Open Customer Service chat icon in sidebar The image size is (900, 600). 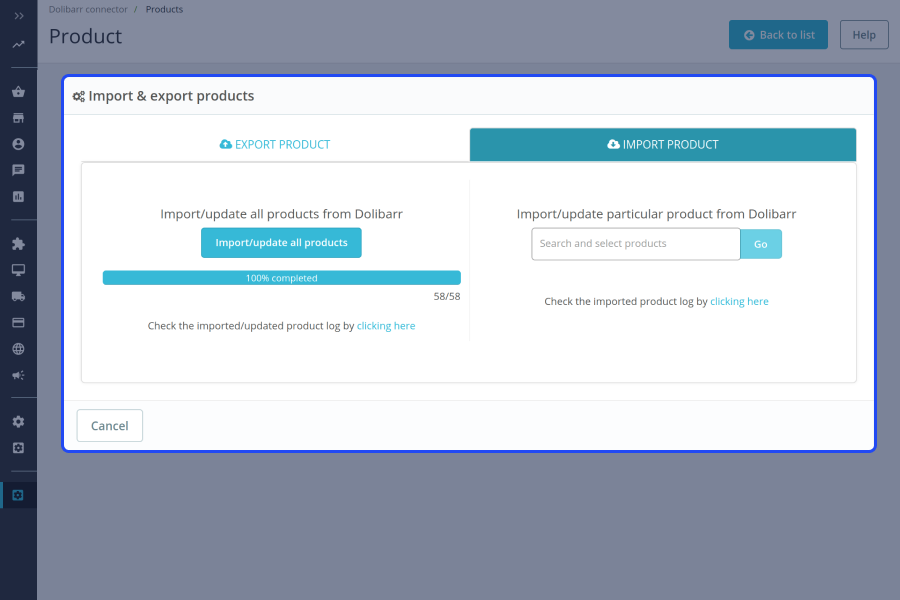coord(18,170)
